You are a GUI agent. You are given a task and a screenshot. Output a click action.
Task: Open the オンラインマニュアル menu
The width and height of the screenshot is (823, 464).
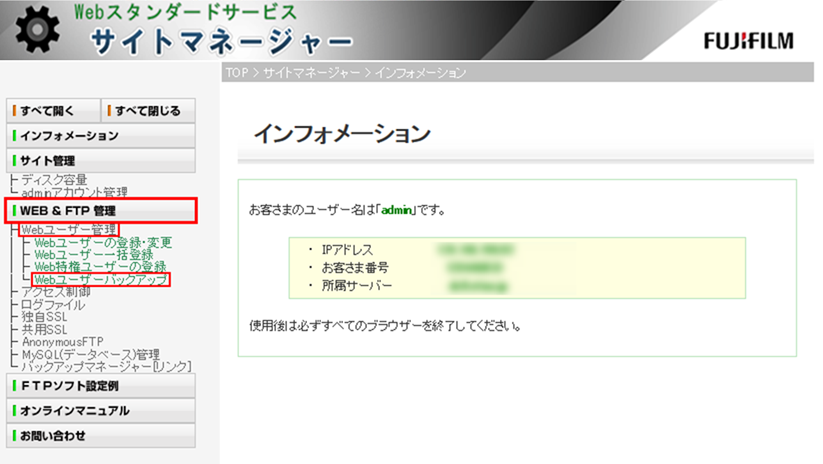(x=100, y=410)
